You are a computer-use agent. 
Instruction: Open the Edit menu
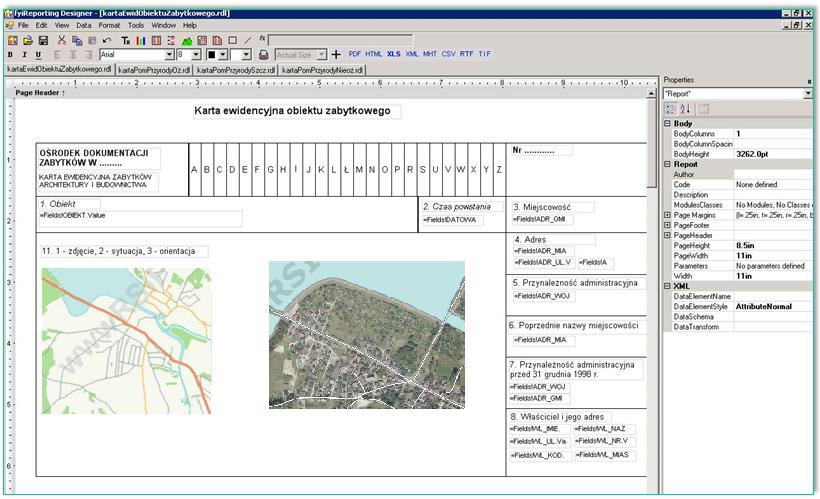[41, 25]
